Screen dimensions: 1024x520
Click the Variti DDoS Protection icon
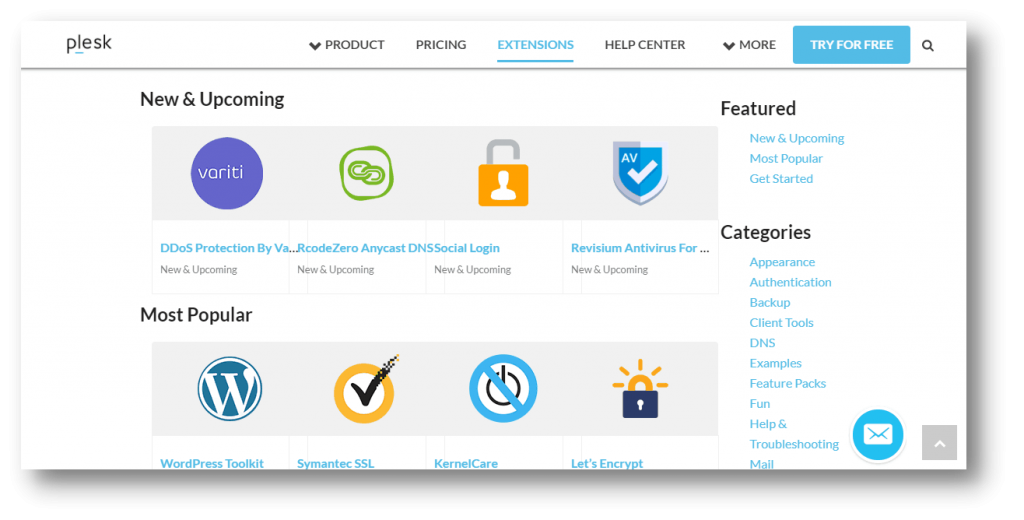226,173
